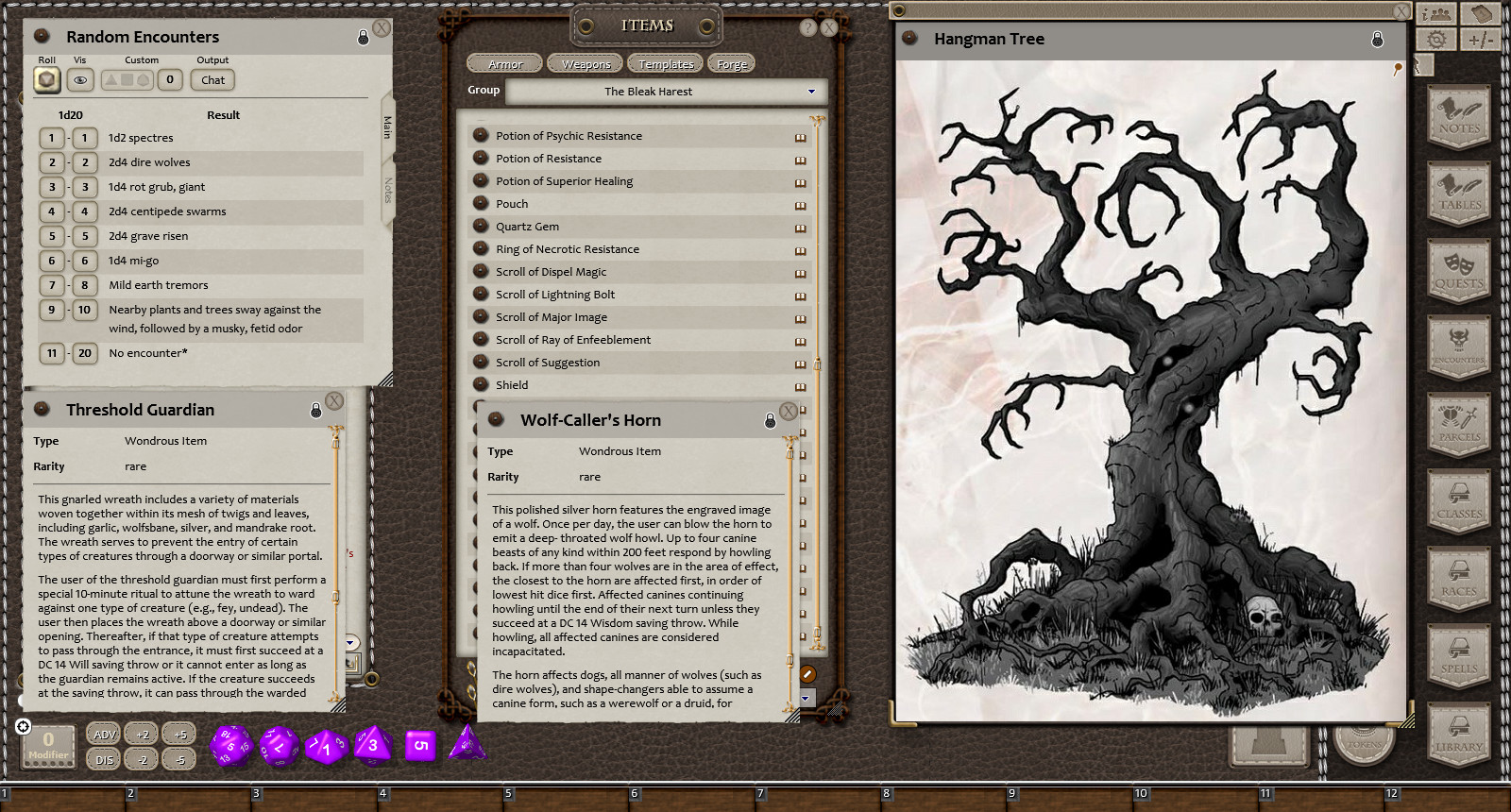Screen dimensions: 1511x812
Task: Open the options gear in top-right toolbar
Action: [1436, 40]
